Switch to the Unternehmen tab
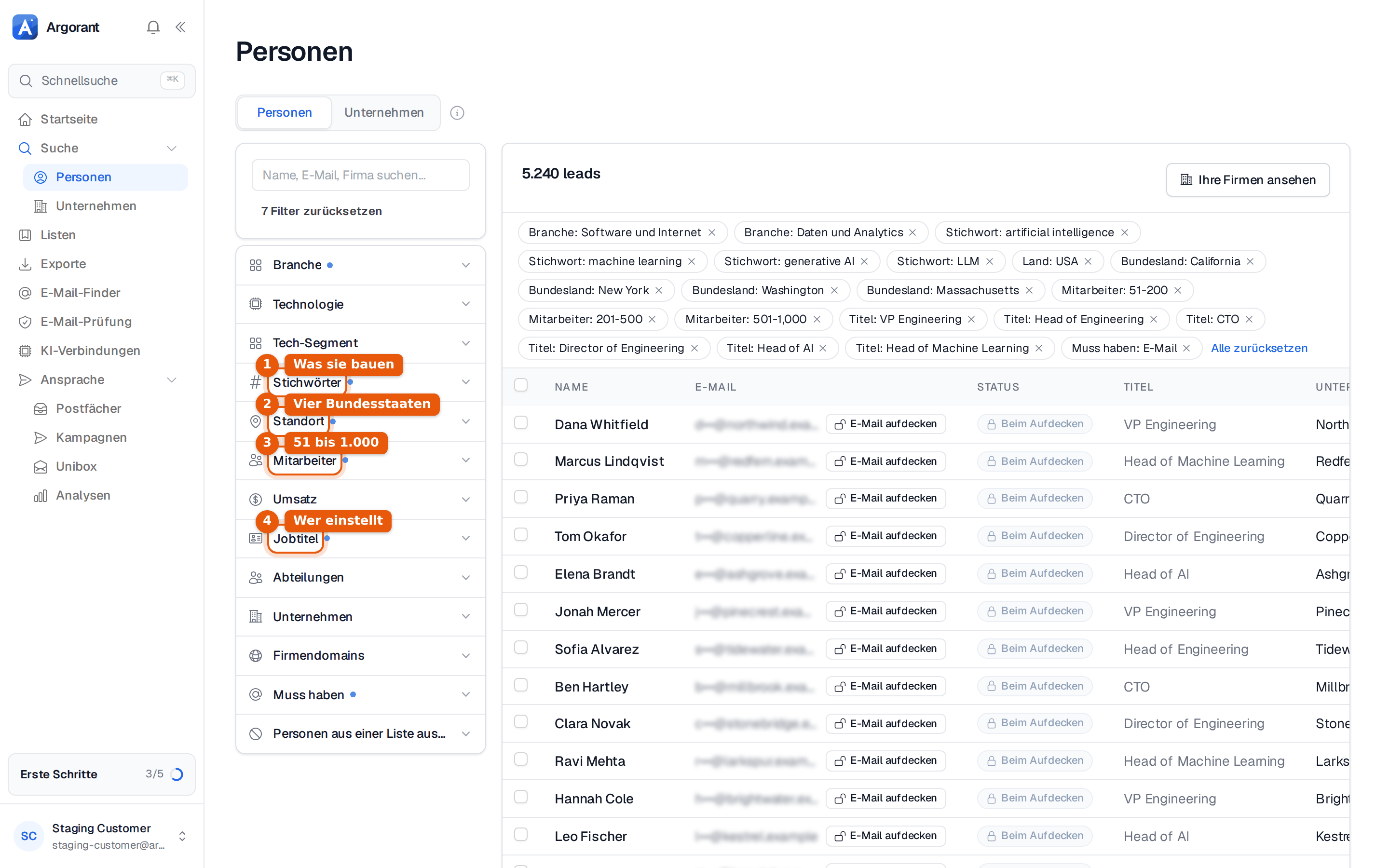 (x=384, y=112)
